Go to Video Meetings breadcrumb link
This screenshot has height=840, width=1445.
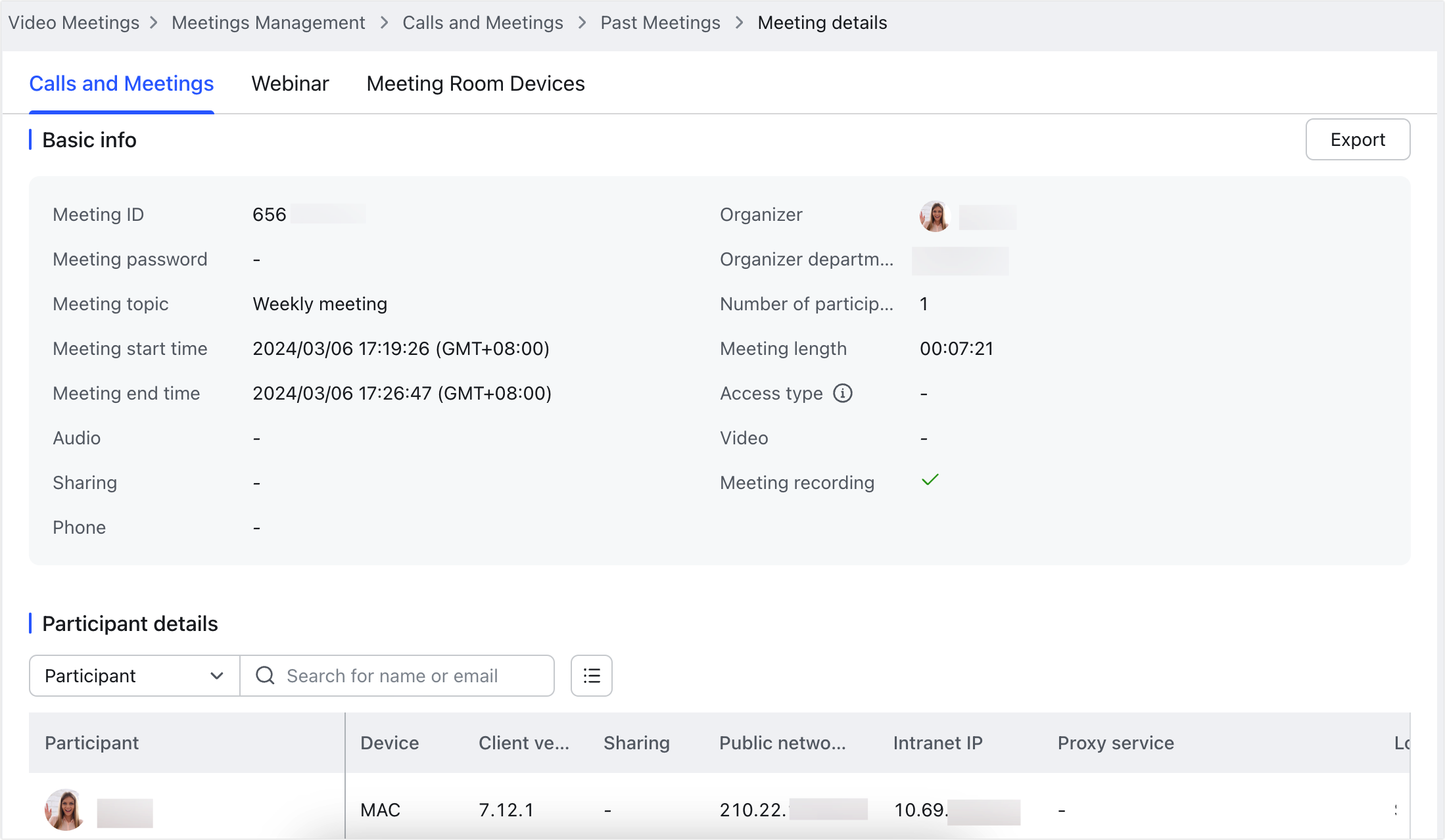[74, 22]
